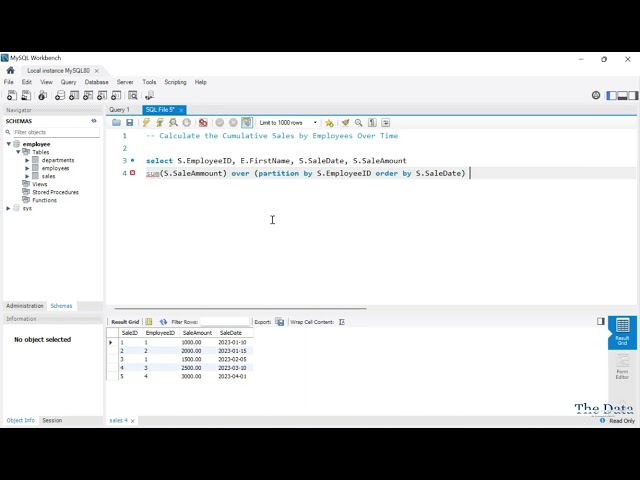Image resolution: width=640 pixels, height=480 pixels.
Task: Expand the sales table
Action: [27, 176]
